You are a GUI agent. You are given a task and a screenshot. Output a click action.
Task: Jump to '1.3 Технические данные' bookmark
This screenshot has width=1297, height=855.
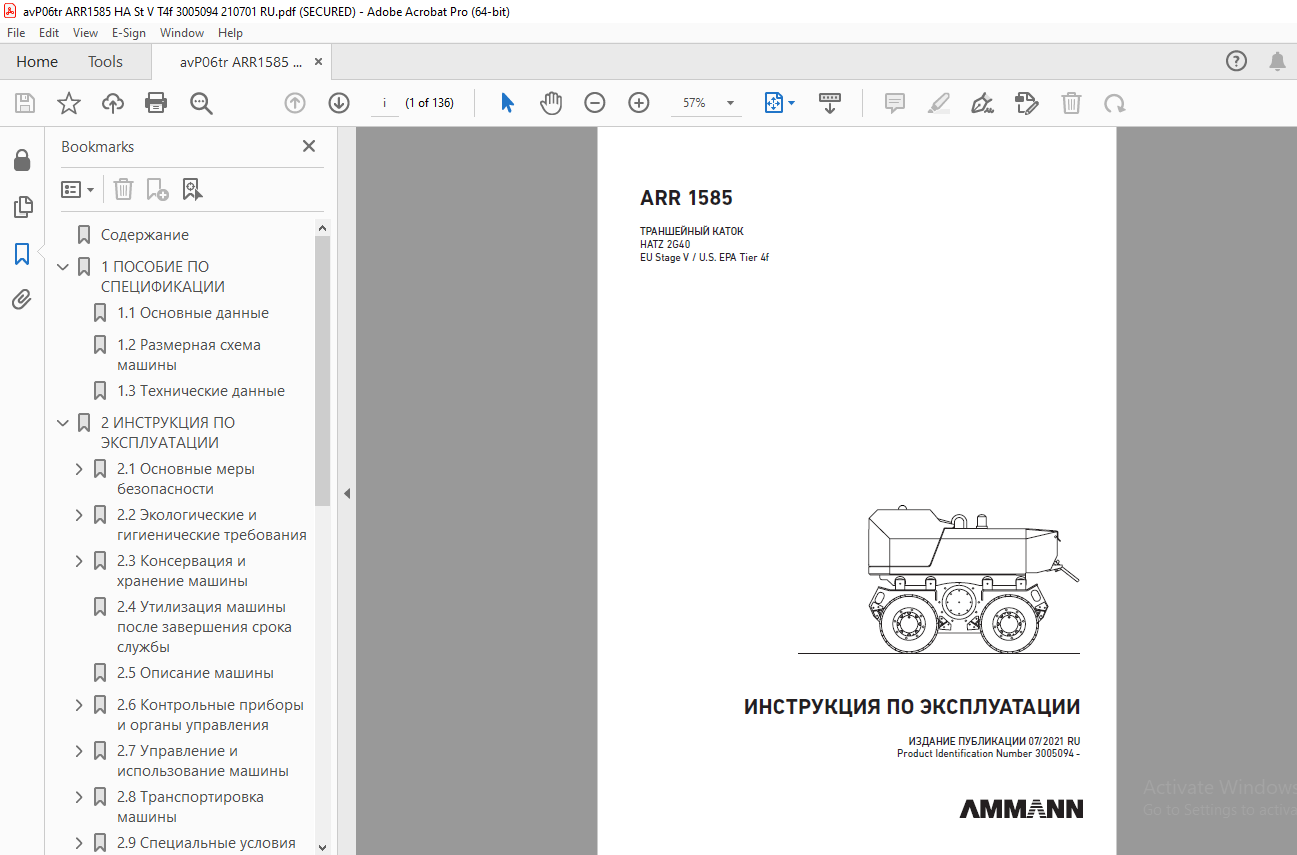tap(201, 391)
